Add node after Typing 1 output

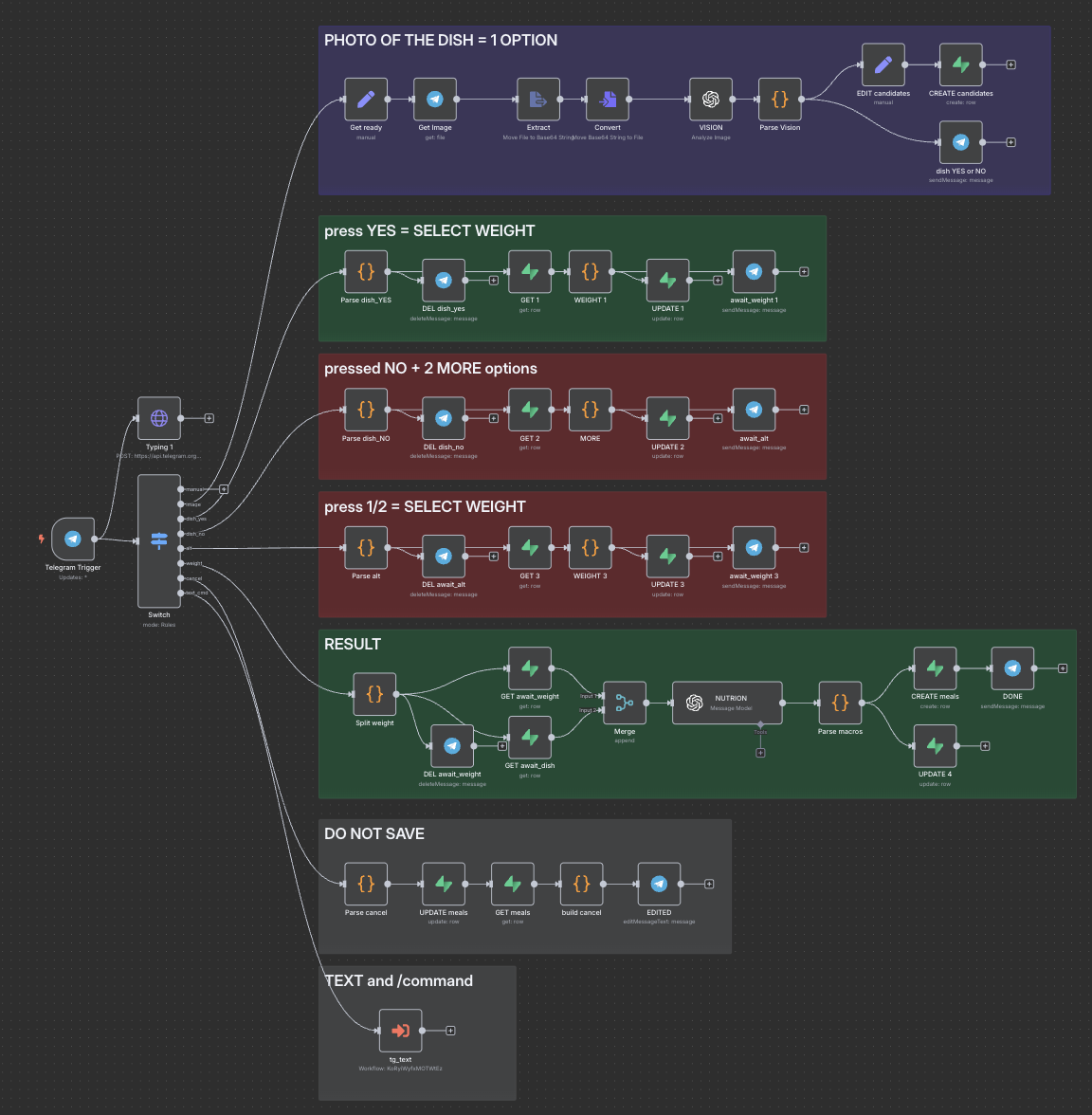point(209,418)
